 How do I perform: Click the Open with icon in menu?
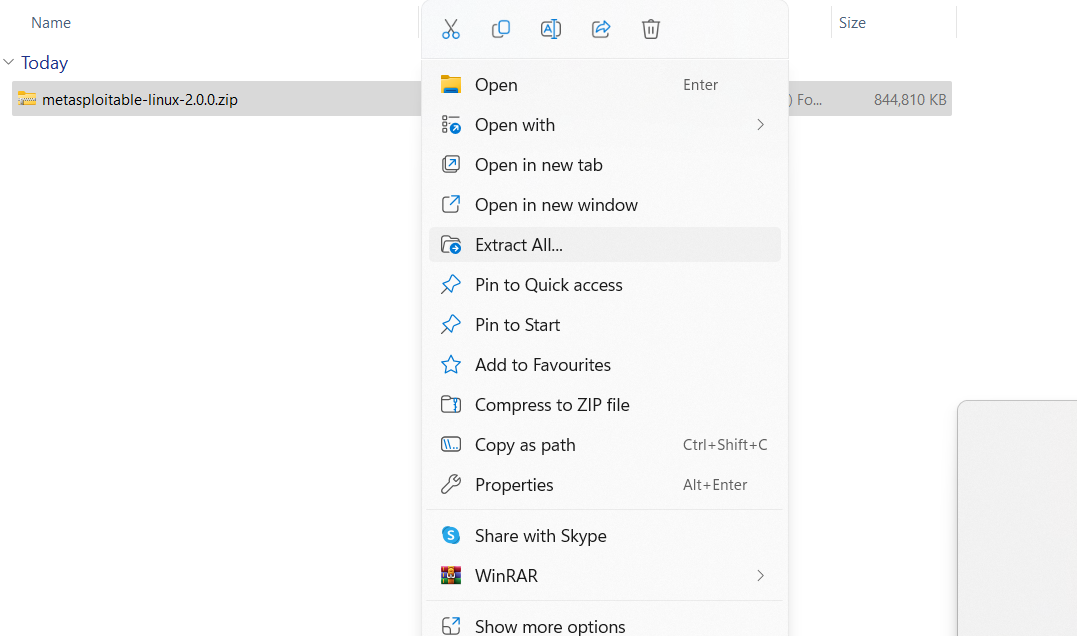point(451,125)
